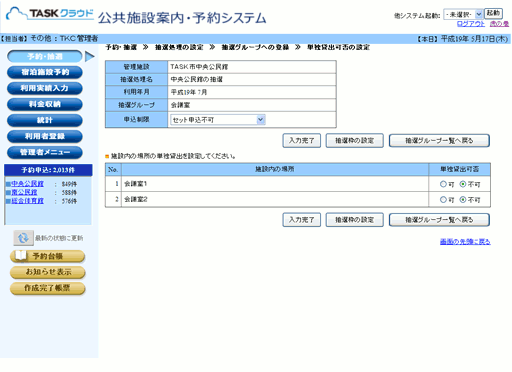Open the 予約・抽選 sidebar menu

pyautogui.click(x=45, y=56)
